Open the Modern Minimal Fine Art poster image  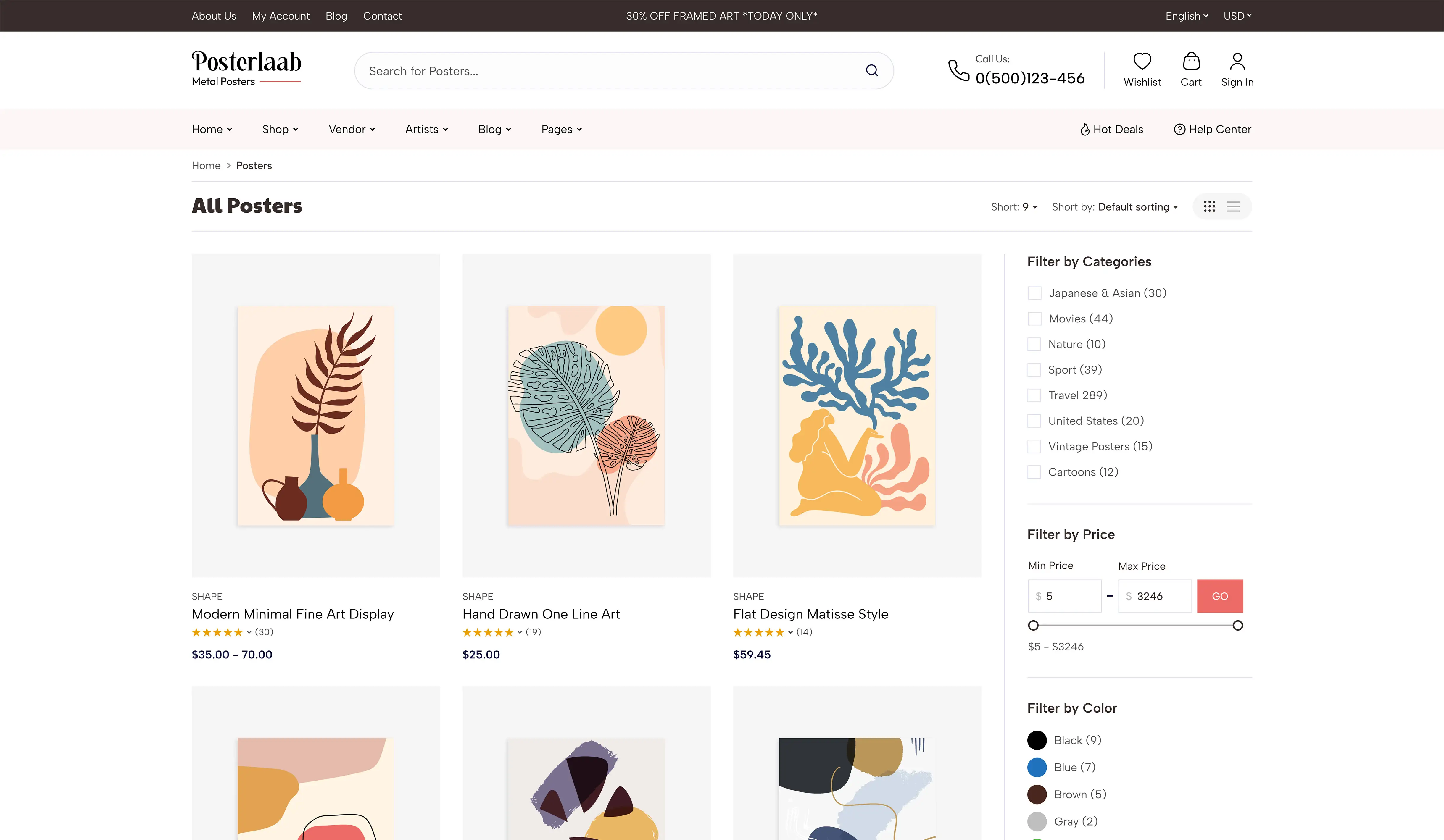tap(316, 416)
